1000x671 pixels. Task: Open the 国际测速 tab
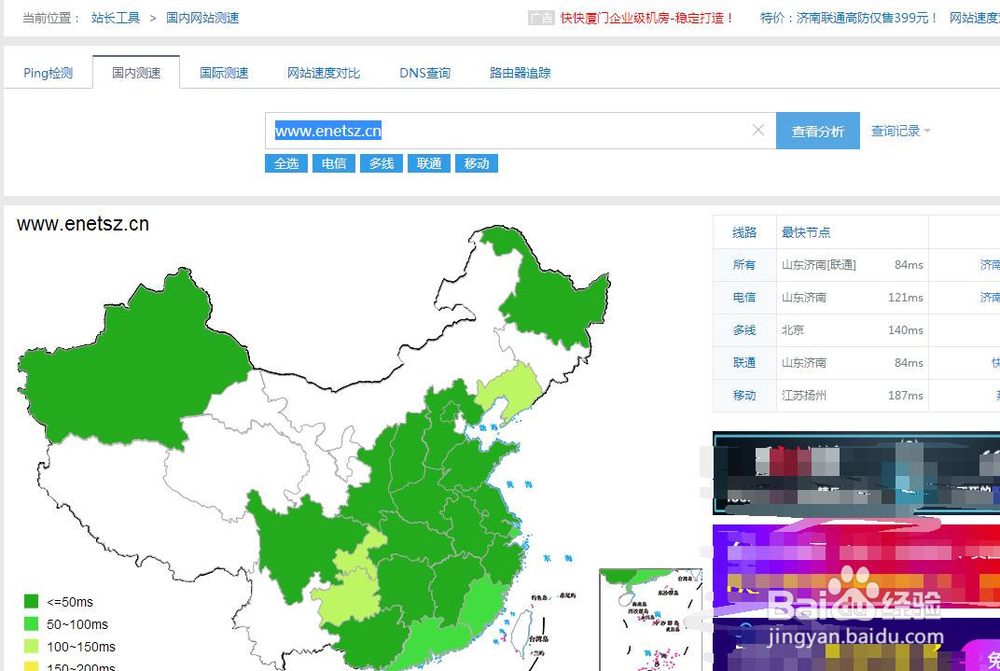coord(222,72)
